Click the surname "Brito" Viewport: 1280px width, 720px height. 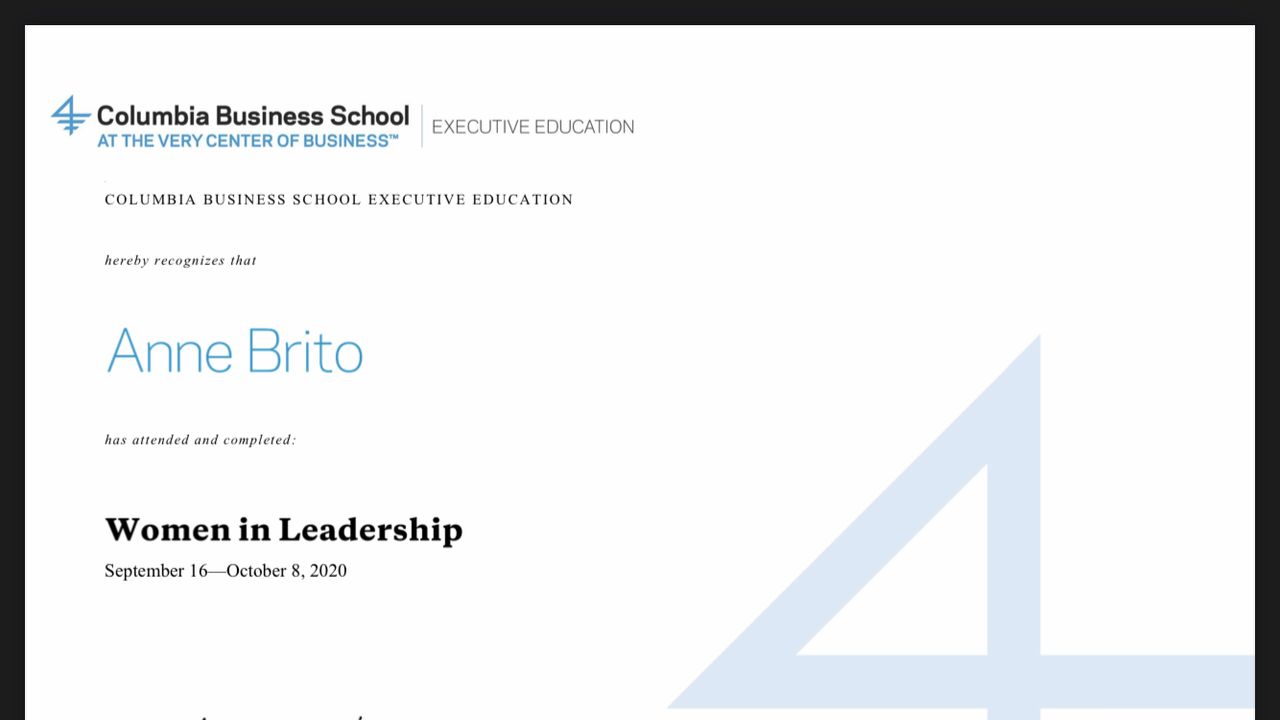click(x=304, y=351)
